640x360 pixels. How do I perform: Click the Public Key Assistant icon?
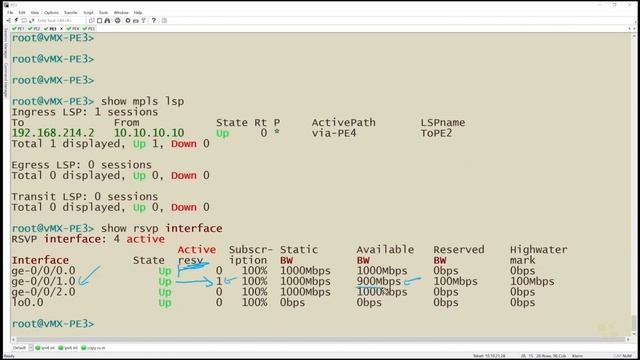point(143,20)
